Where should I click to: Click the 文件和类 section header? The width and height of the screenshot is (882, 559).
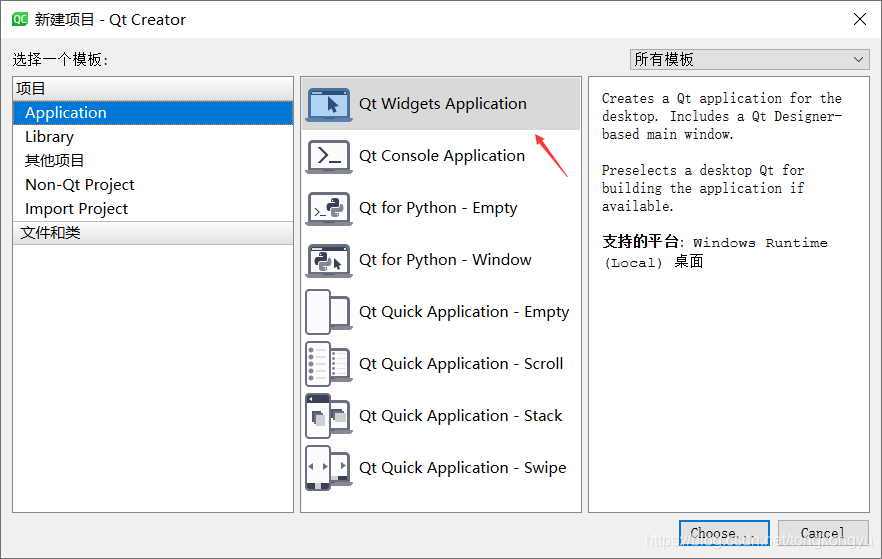(153, 233)
